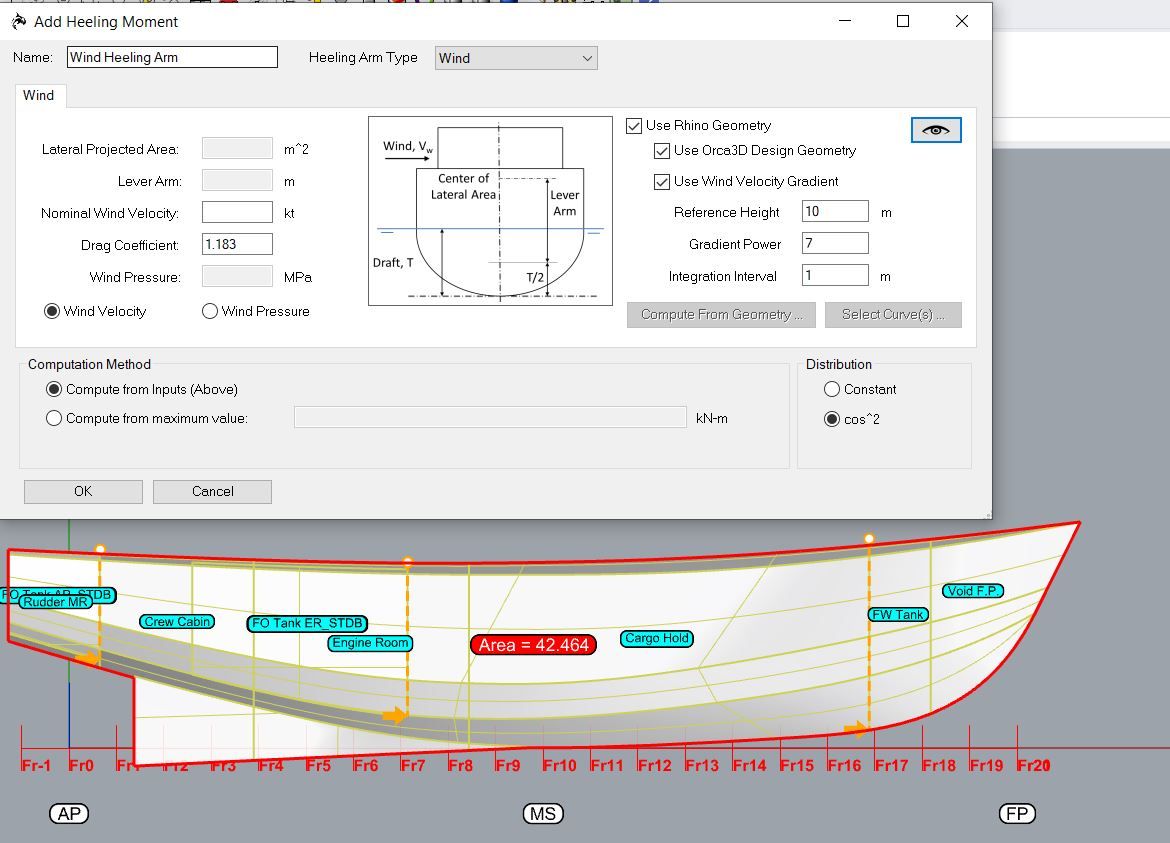Click the Drag Coefficient field

(x=237, y=244)
